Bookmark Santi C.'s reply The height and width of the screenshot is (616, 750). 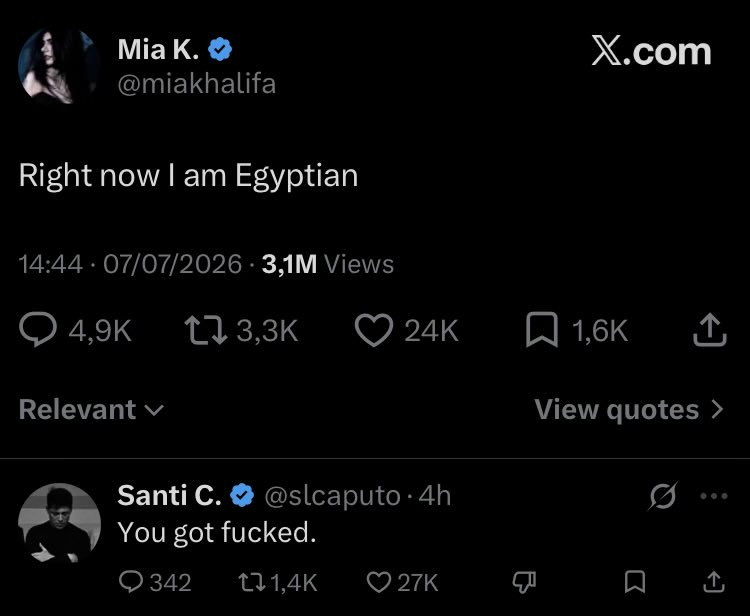[635, 582]
